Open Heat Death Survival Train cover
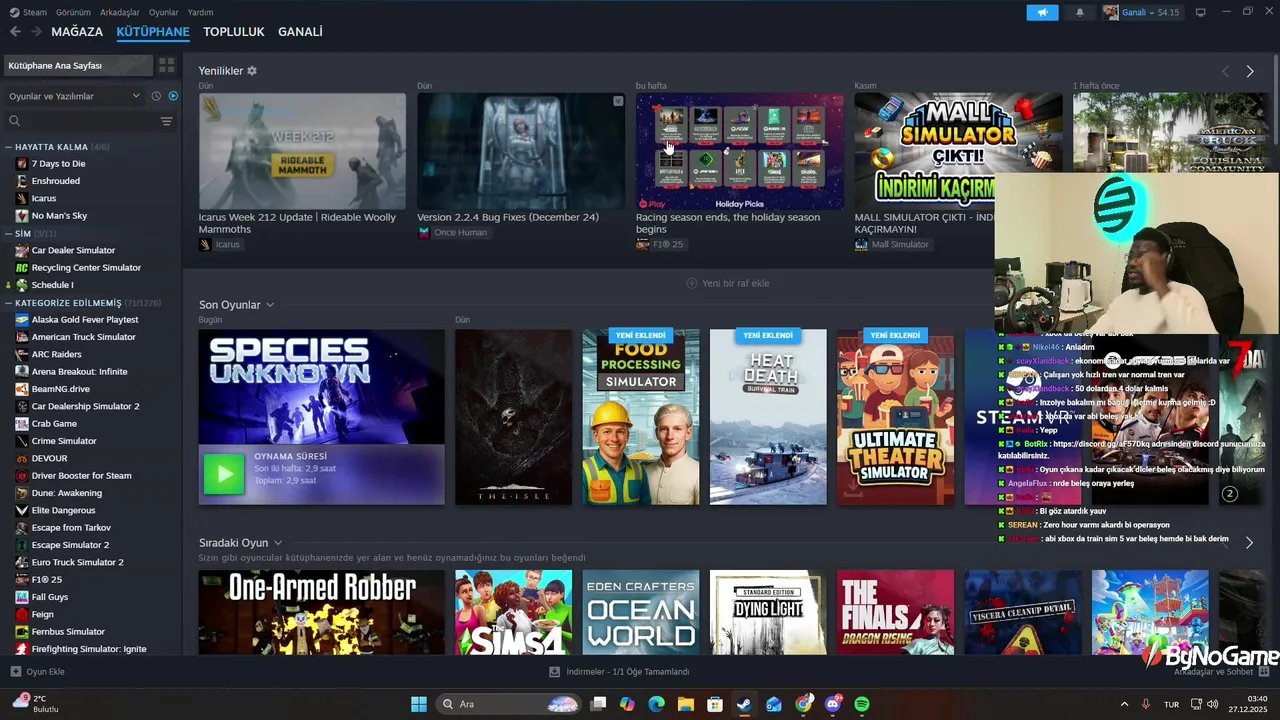Image resolution: width=1280 pixels, height=720 pixels. point(768,417)
